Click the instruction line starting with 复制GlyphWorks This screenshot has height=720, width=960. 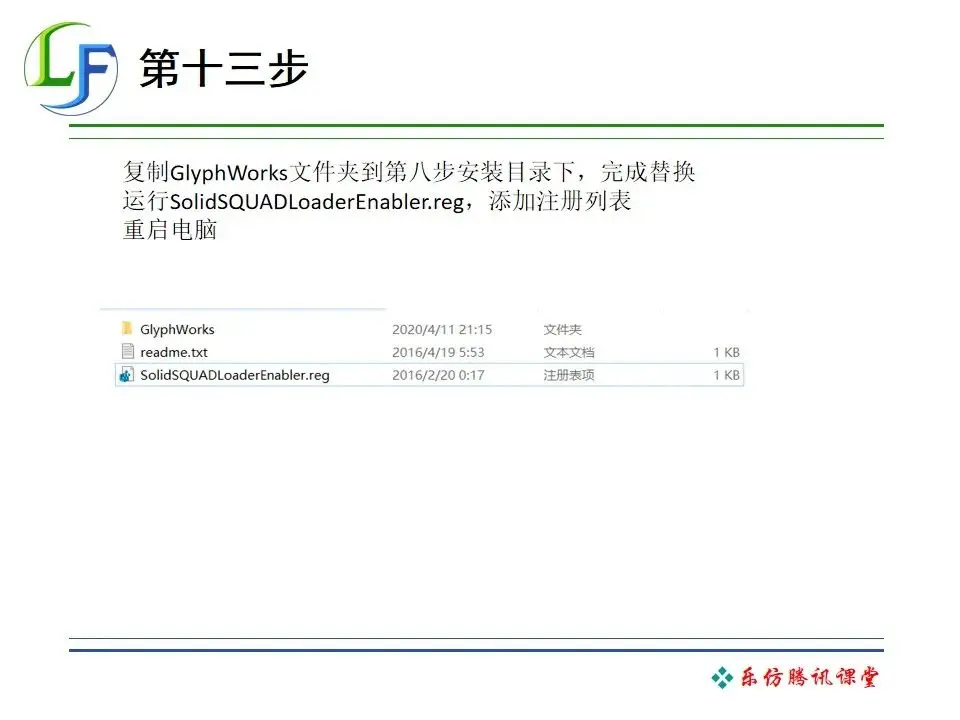(409, 172)
